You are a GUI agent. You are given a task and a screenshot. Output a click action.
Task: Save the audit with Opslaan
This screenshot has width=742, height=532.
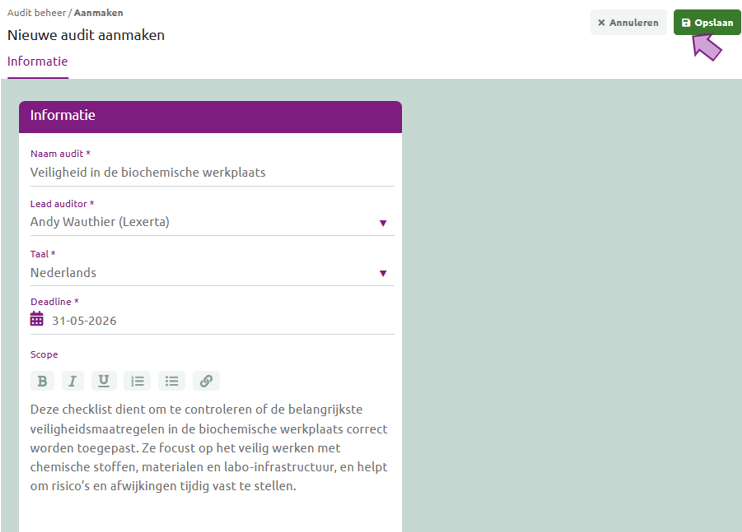pos(707,23)
